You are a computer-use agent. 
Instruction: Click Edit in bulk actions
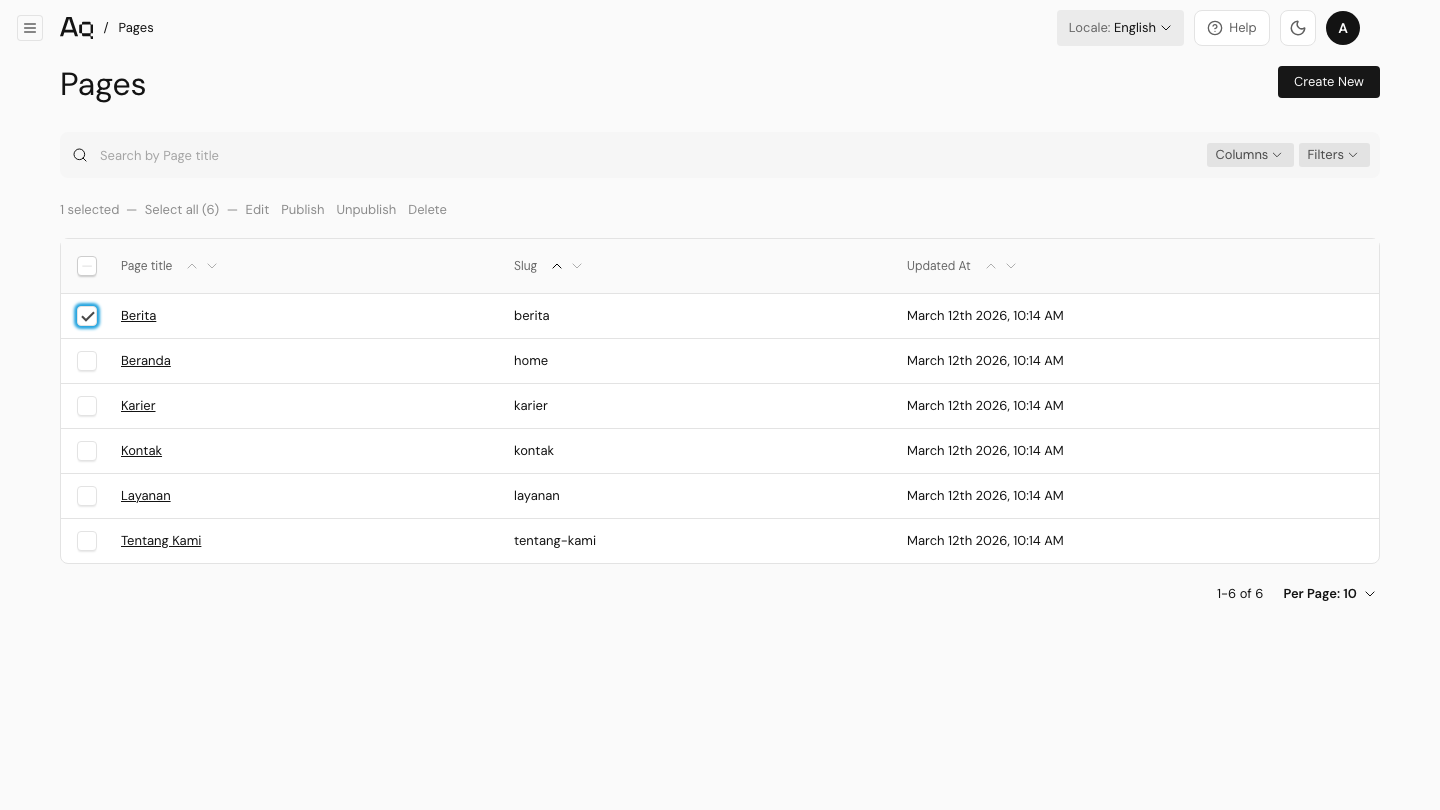[x=257, y=210]
